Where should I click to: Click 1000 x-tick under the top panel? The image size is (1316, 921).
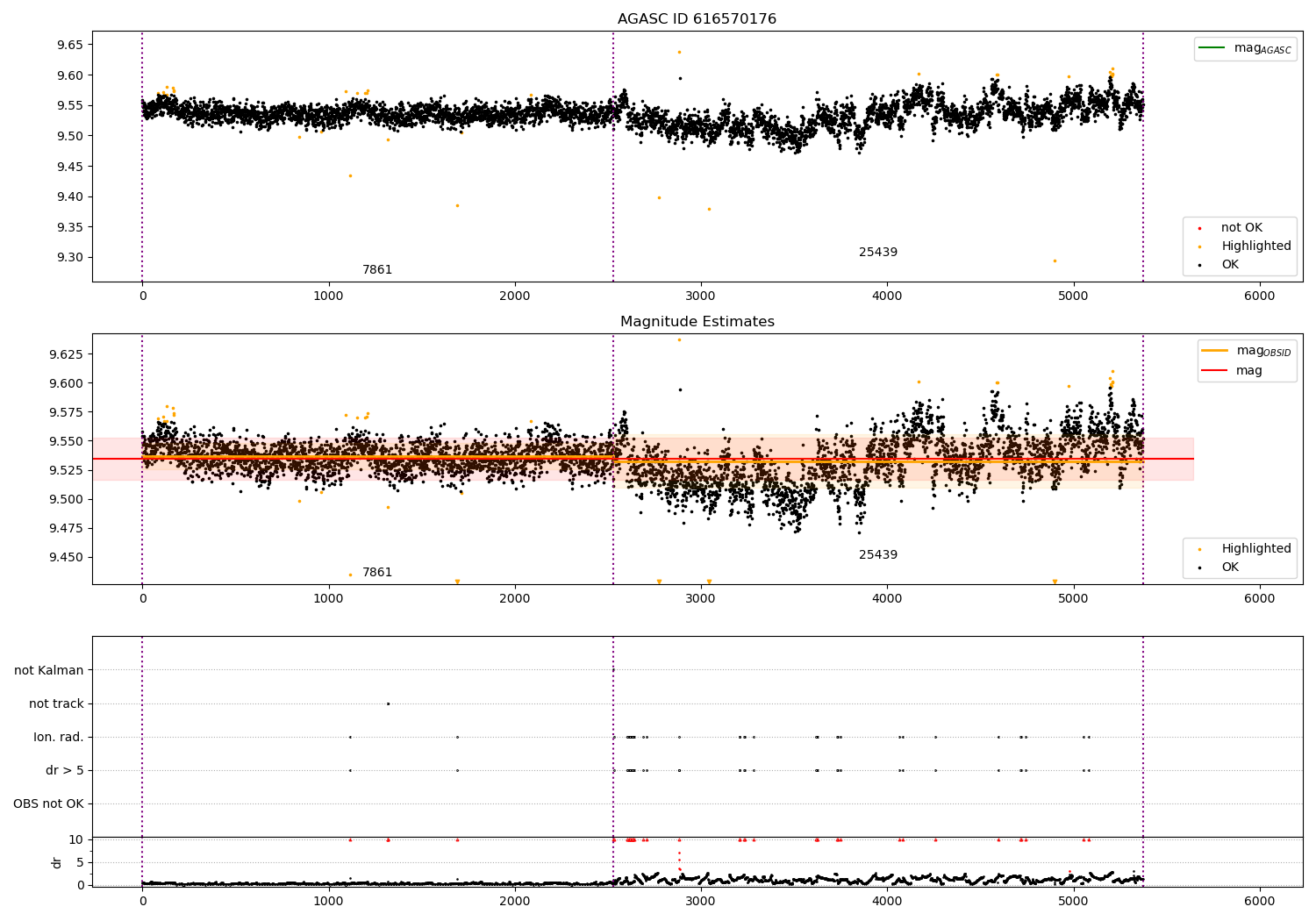(x=328, y=296)
